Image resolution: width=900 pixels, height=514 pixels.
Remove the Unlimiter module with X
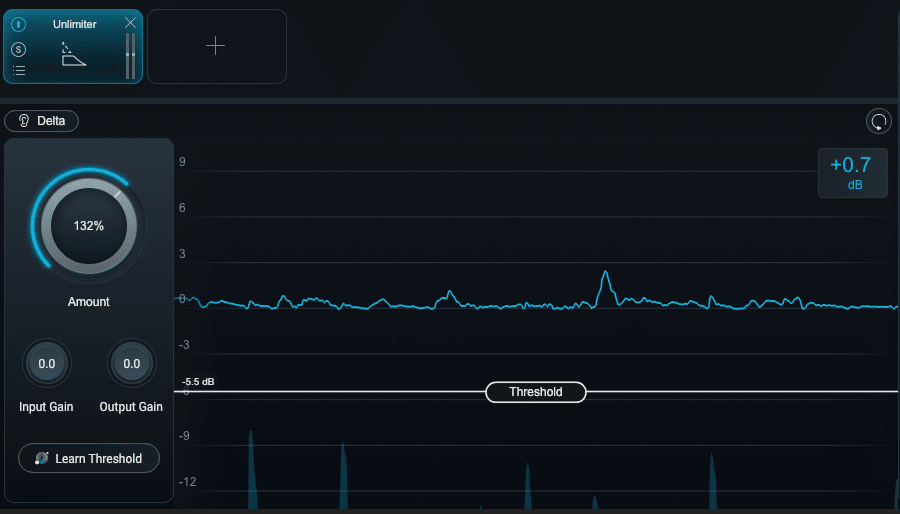coord(130,23)
